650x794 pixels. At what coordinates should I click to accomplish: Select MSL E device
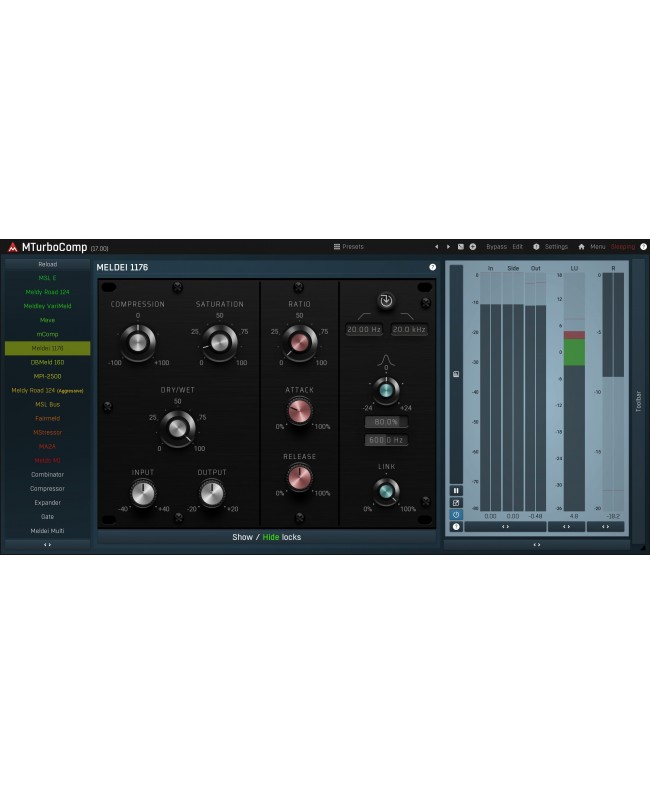[x=48, y=278]
